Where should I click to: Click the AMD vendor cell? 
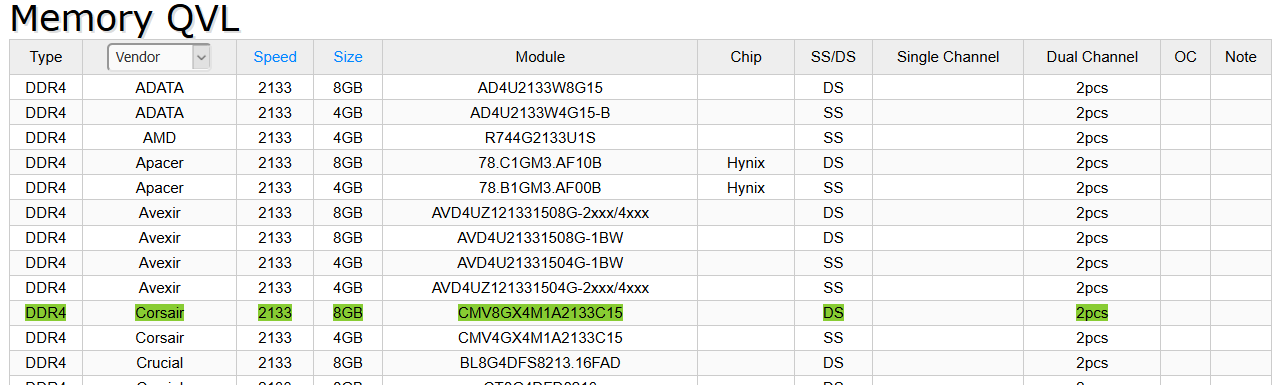pyautogui.click(x=159, y=138)
